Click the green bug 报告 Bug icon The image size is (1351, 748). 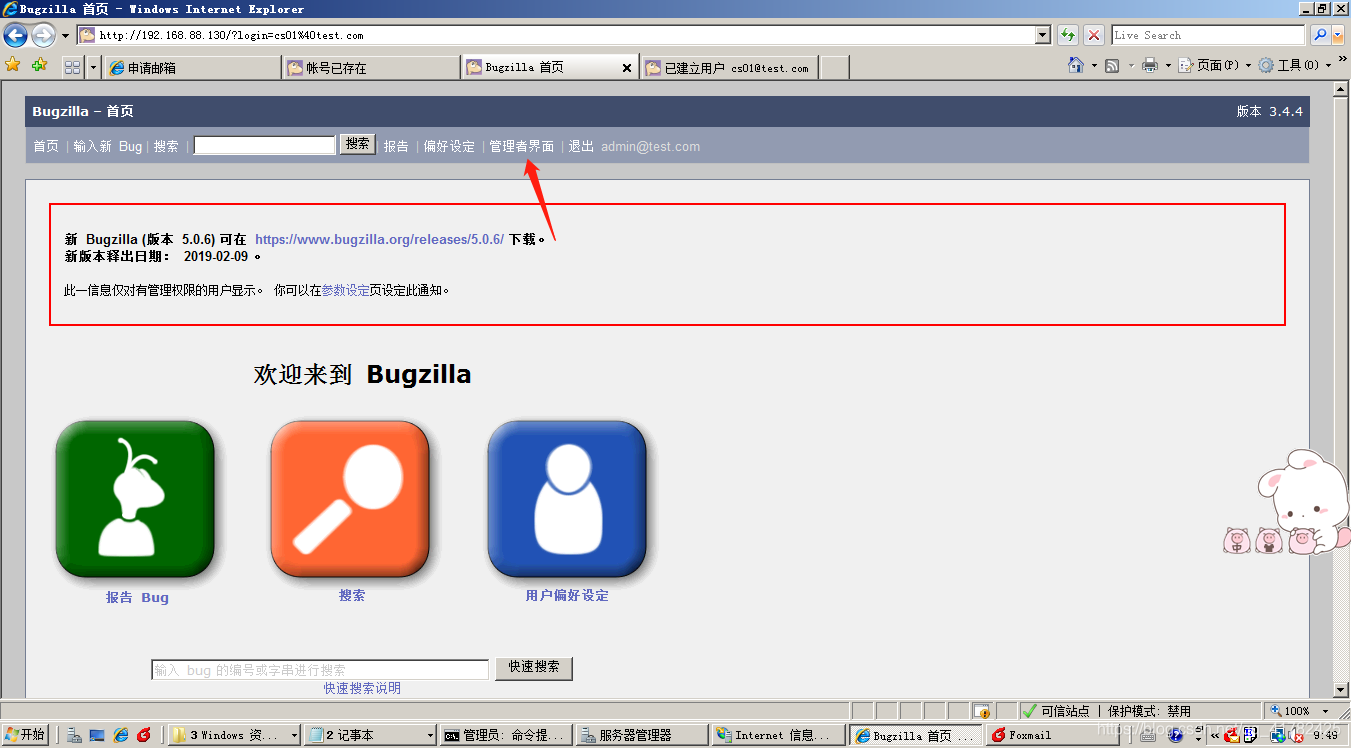click(x=136, y=500)
